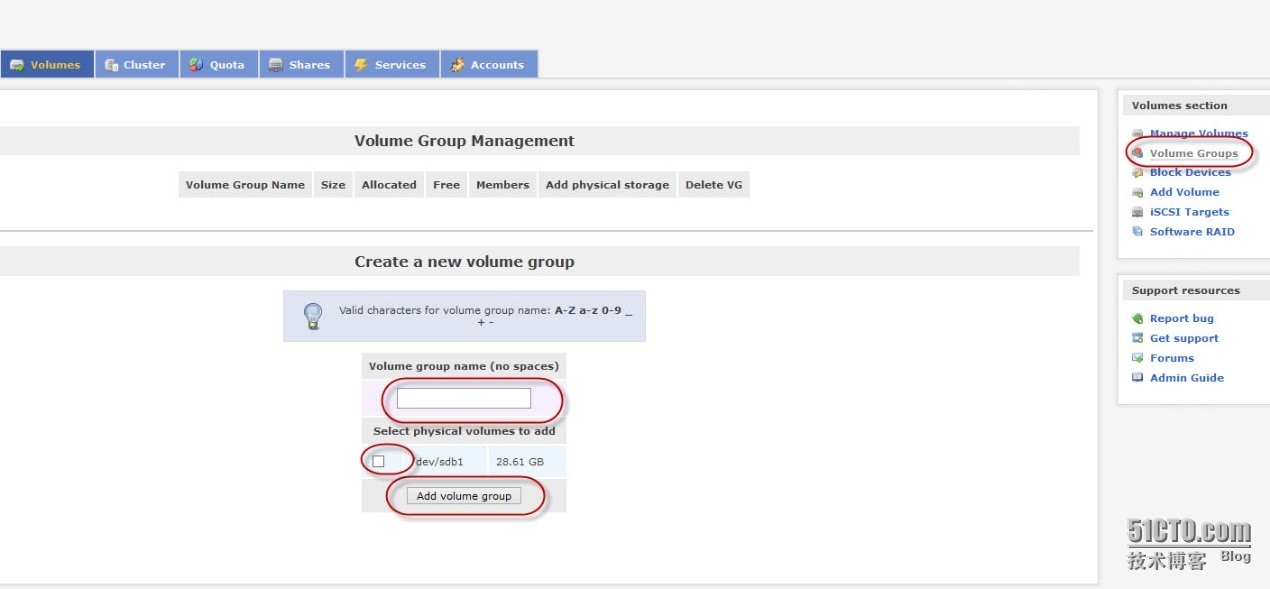The height and width of the screenshot is (589, 1270).
Task: Click the Add physical storage column header
Action: click(607, 185)
